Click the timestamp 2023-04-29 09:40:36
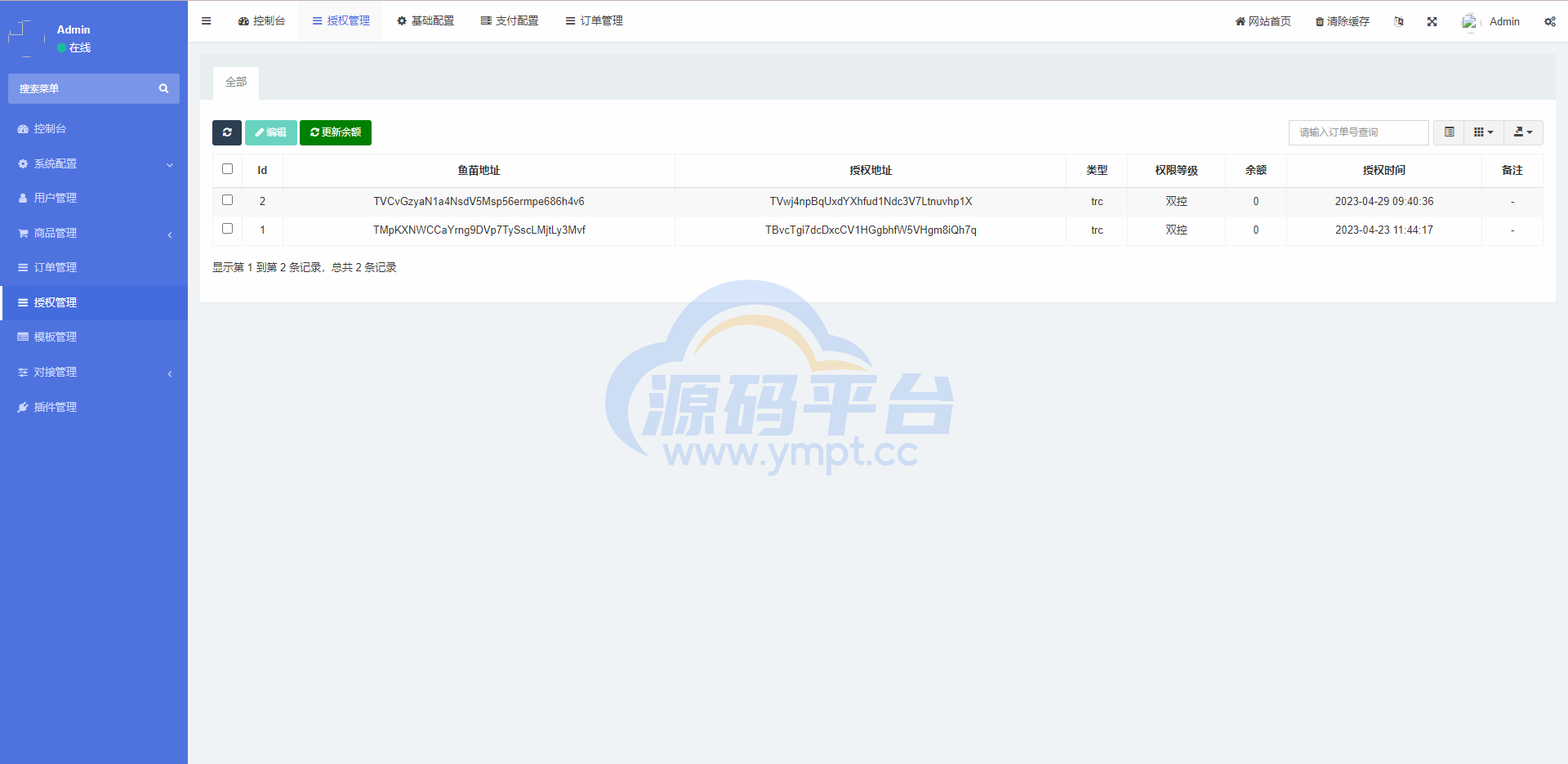The image size is (1568, 764). 1384,201
